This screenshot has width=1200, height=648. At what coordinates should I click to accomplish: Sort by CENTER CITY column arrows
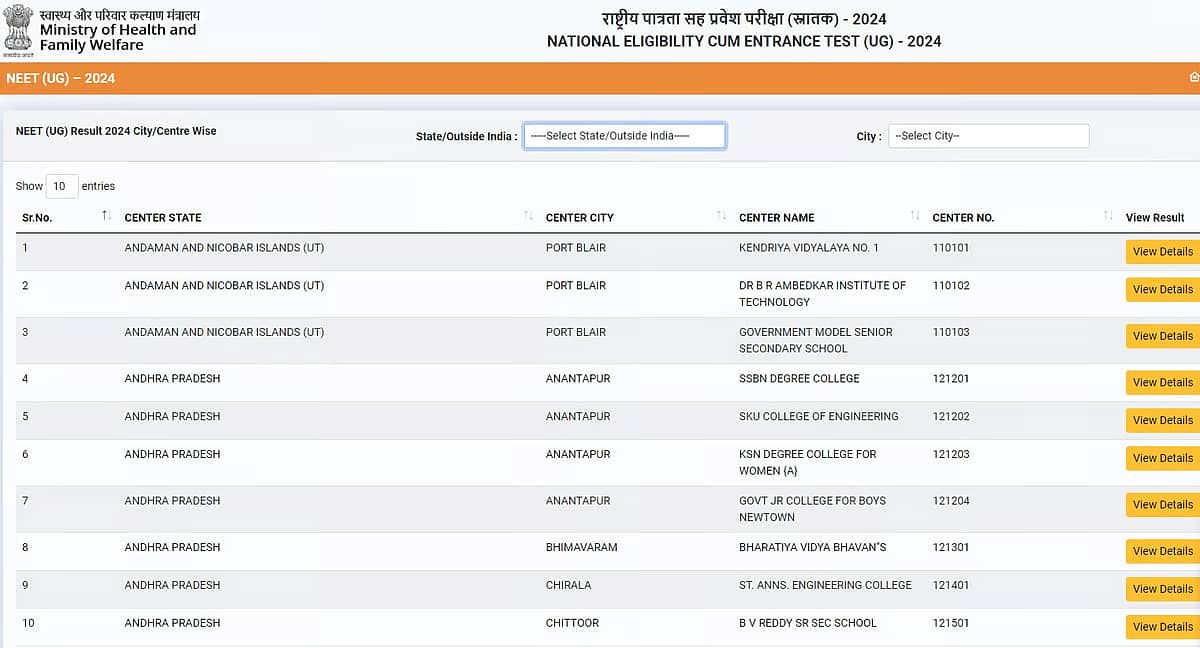pyautogui.click(x=721, y=216)
